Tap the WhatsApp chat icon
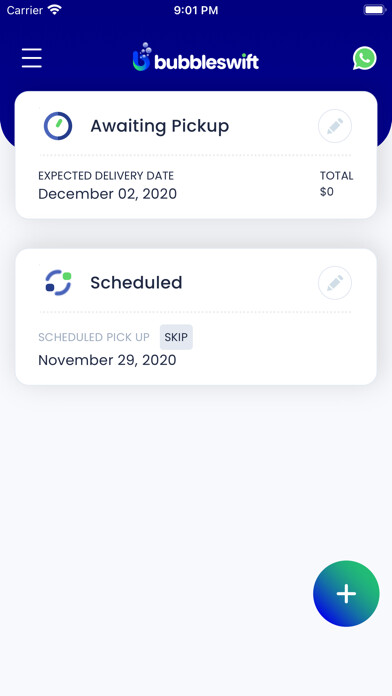Viewport: 392px width, 696px height. click(x=364, y=58)
